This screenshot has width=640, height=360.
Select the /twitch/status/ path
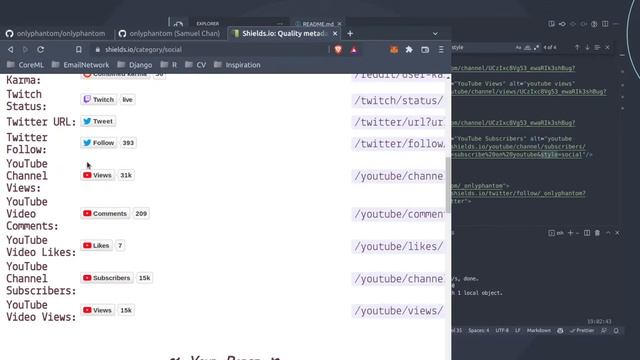[x=398, y=100]
